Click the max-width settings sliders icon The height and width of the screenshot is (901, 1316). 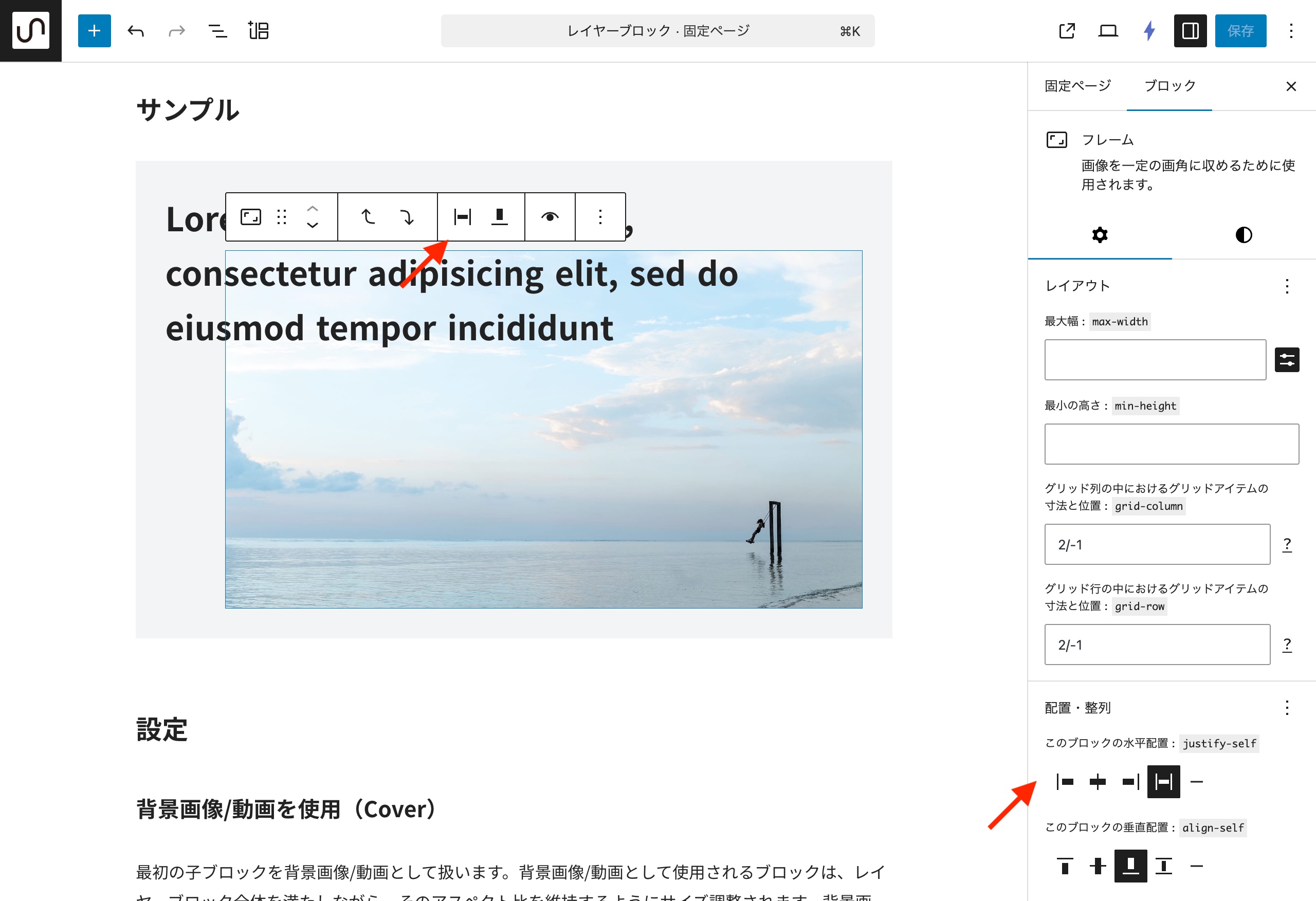(x=1287, y=360)
